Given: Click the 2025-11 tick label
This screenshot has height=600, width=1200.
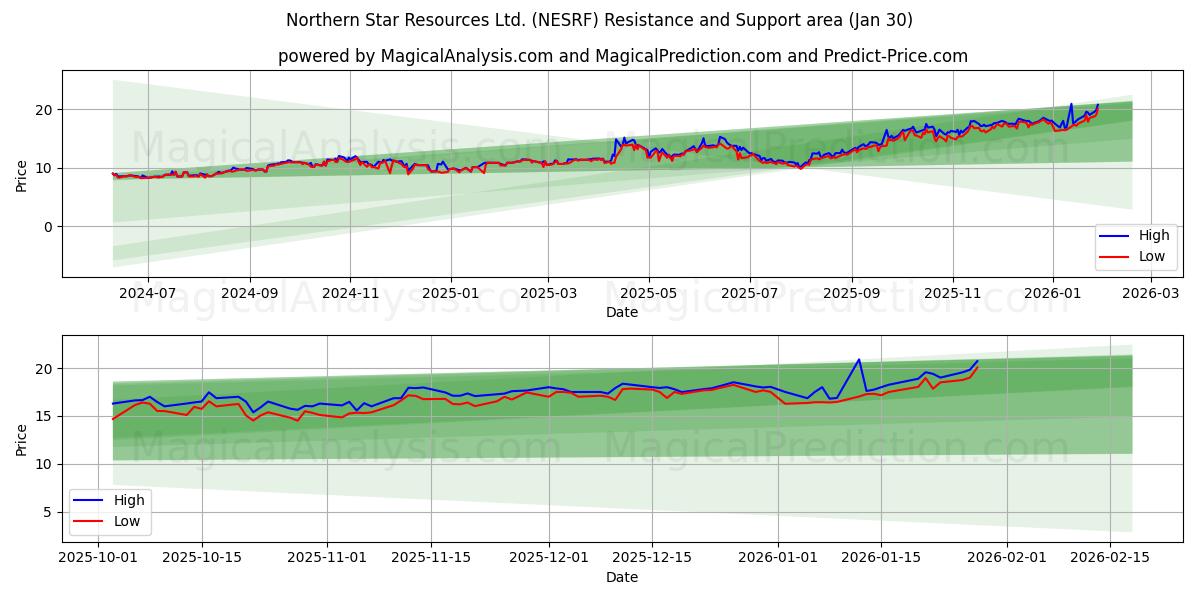Looking at the screenshot, I should (x=953, y=293).
